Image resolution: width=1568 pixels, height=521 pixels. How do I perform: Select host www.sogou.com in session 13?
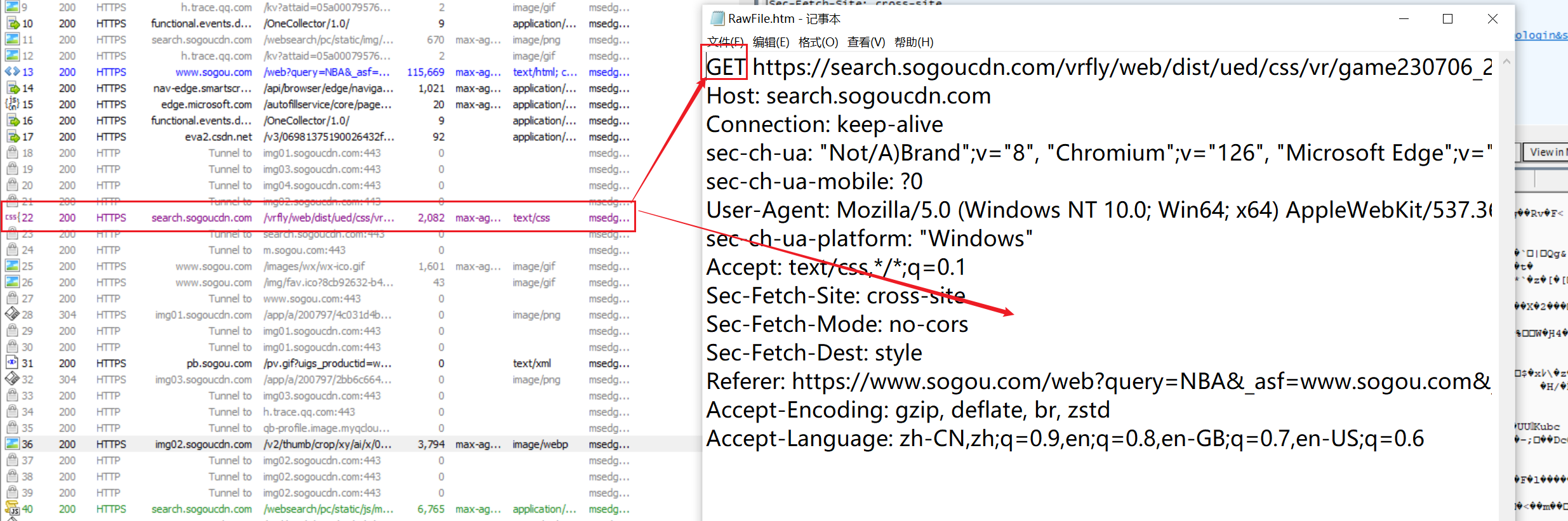[x=213, y=72]
